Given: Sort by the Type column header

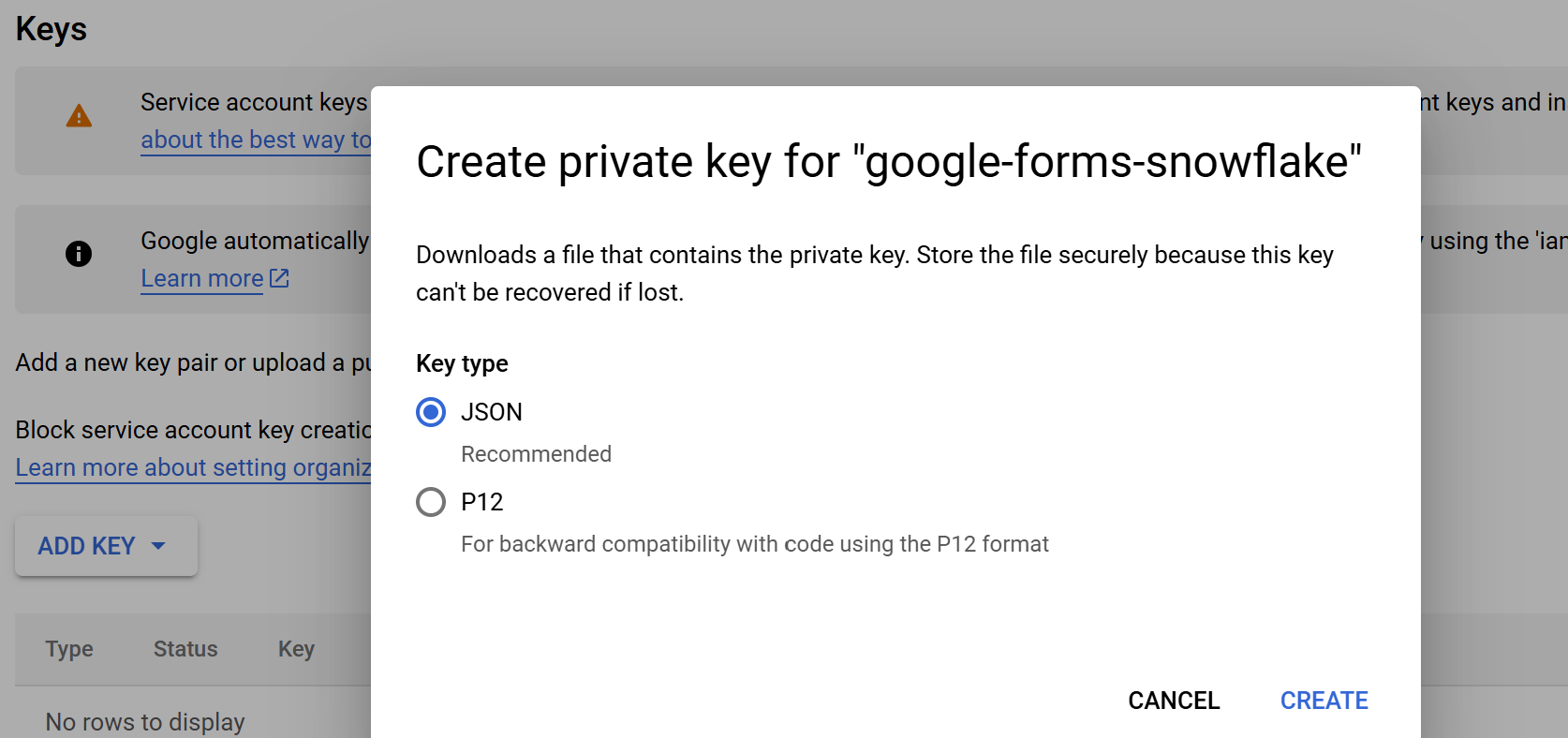Looking at the screenshot, I should coord(69,649).
